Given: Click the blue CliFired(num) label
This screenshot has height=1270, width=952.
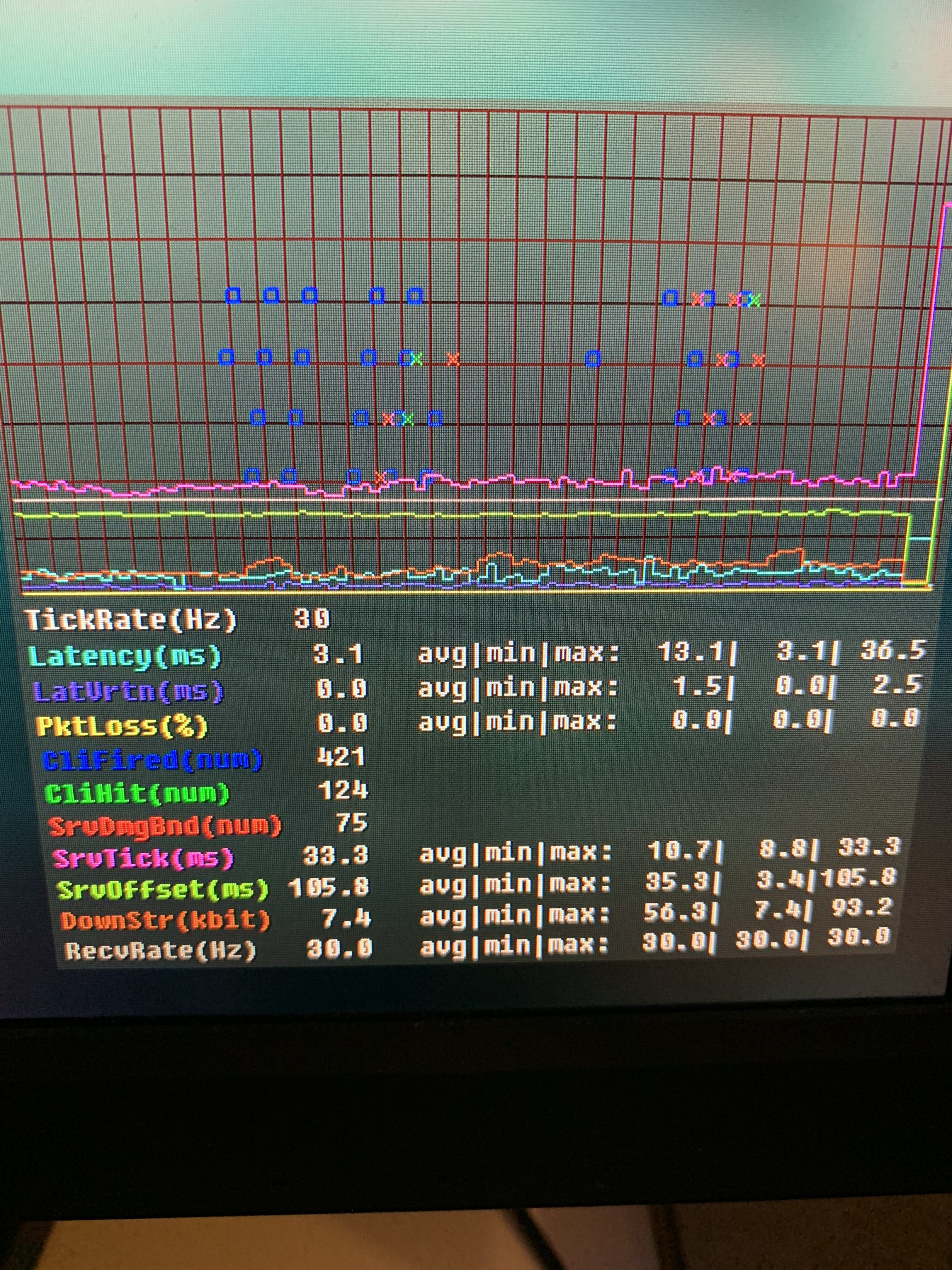Looking at the screenshot, I should [x=153, y=761].
